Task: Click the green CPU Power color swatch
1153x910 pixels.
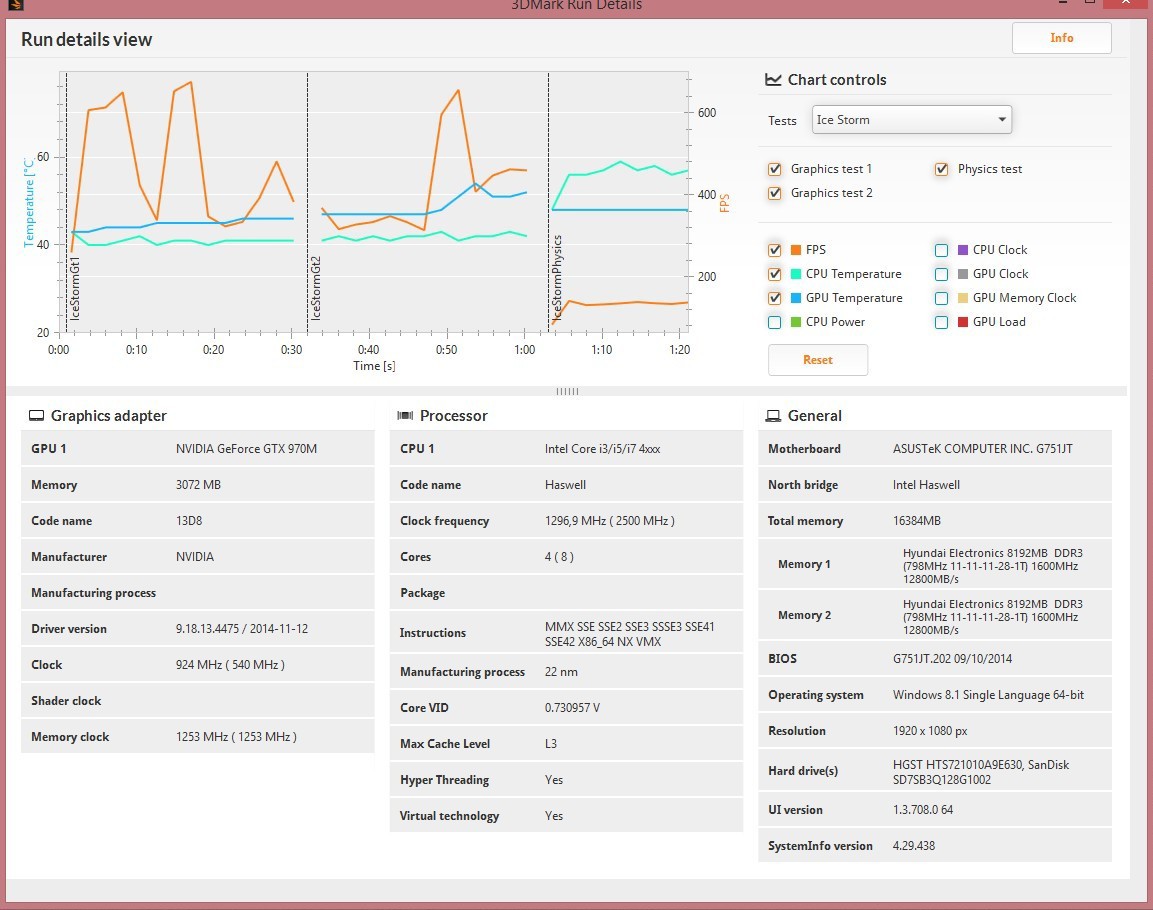Action: [x=796, y=322]
